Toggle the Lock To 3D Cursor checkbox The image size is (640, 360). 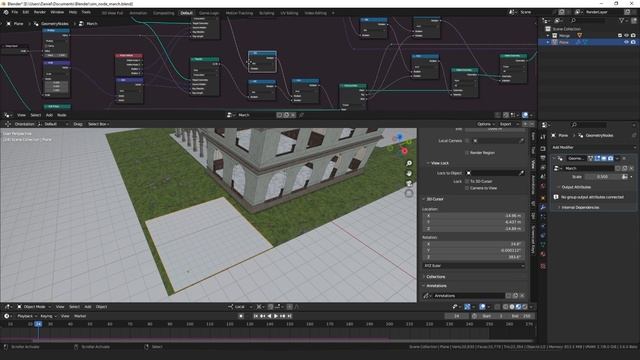pos(467,181)
